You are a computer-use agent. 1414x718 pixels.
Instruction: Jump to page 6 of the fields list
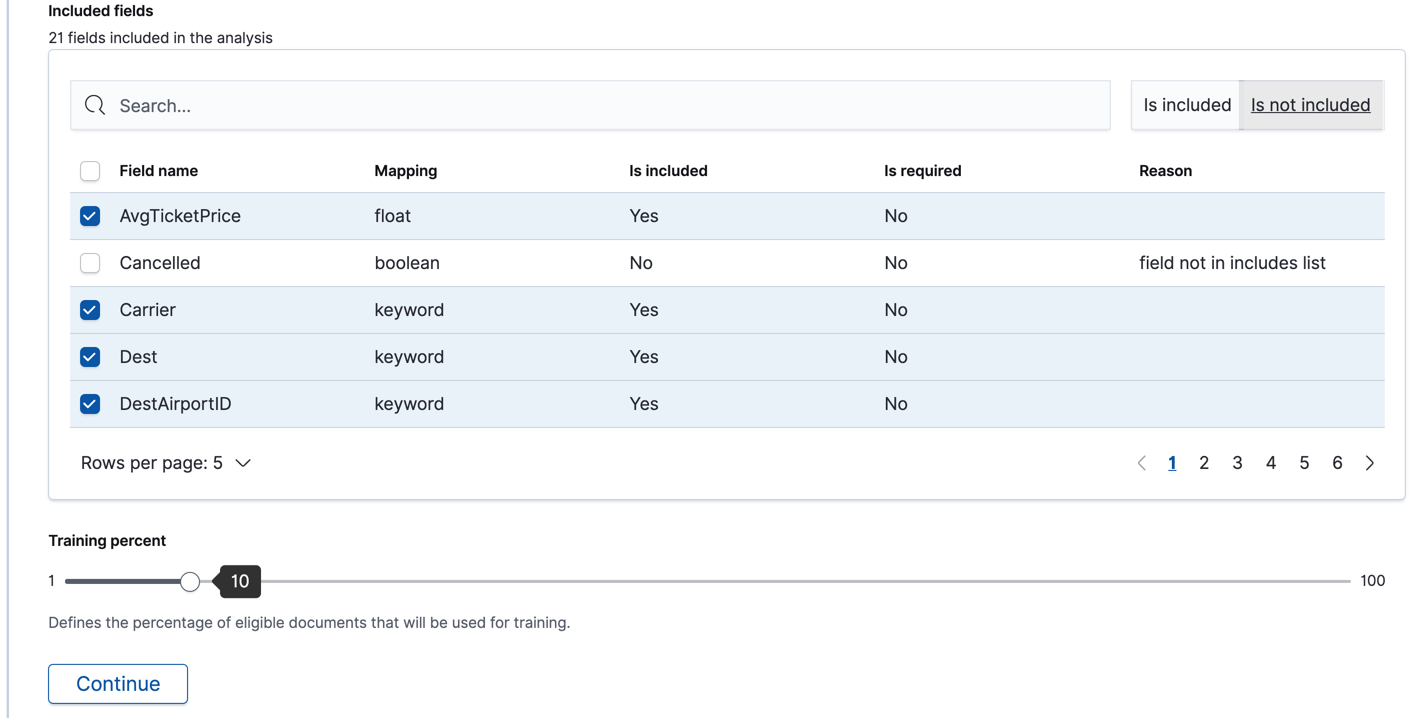(1337, 462)
